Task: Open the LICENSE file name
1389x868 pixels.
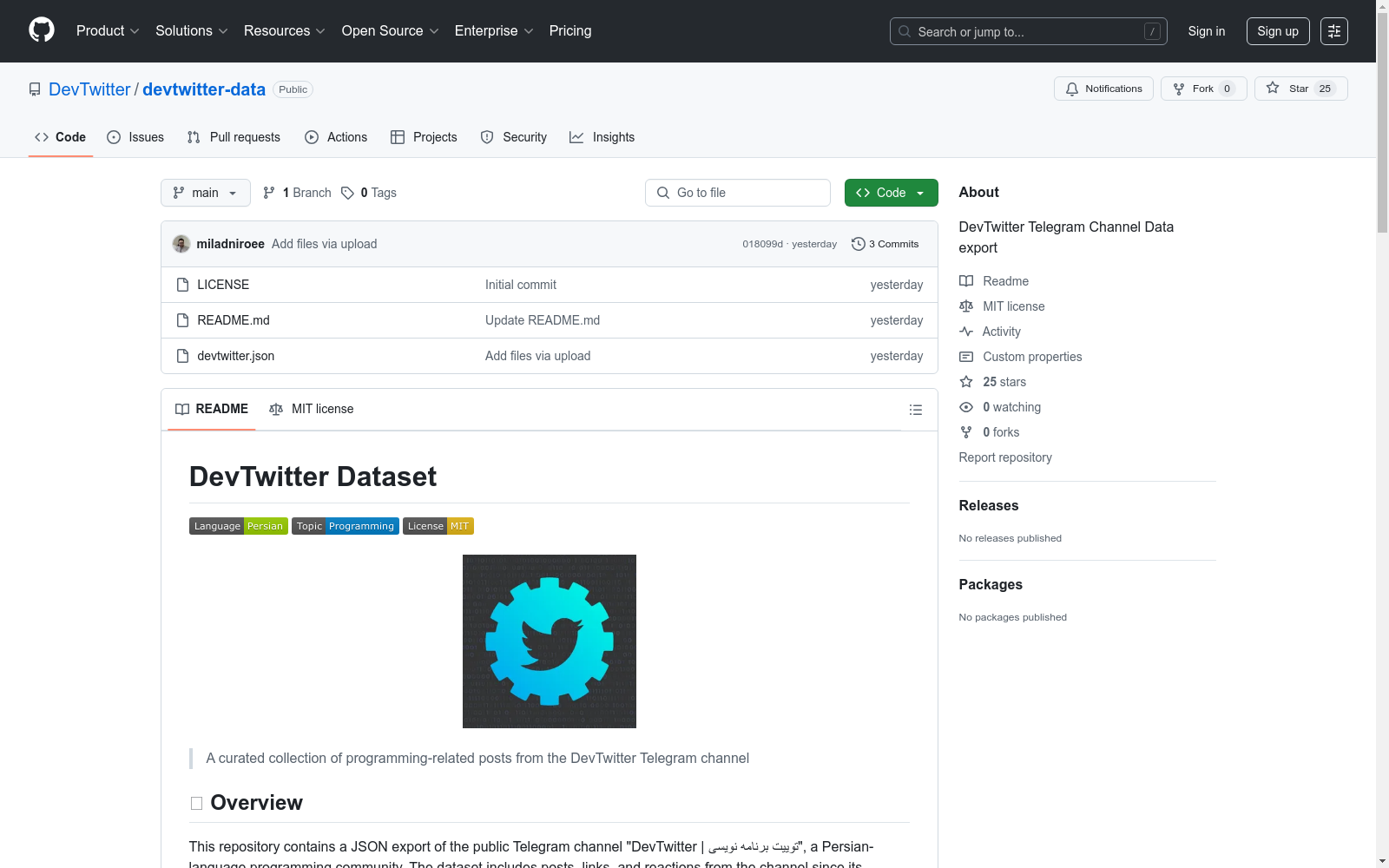Action: tap(223, 285)
